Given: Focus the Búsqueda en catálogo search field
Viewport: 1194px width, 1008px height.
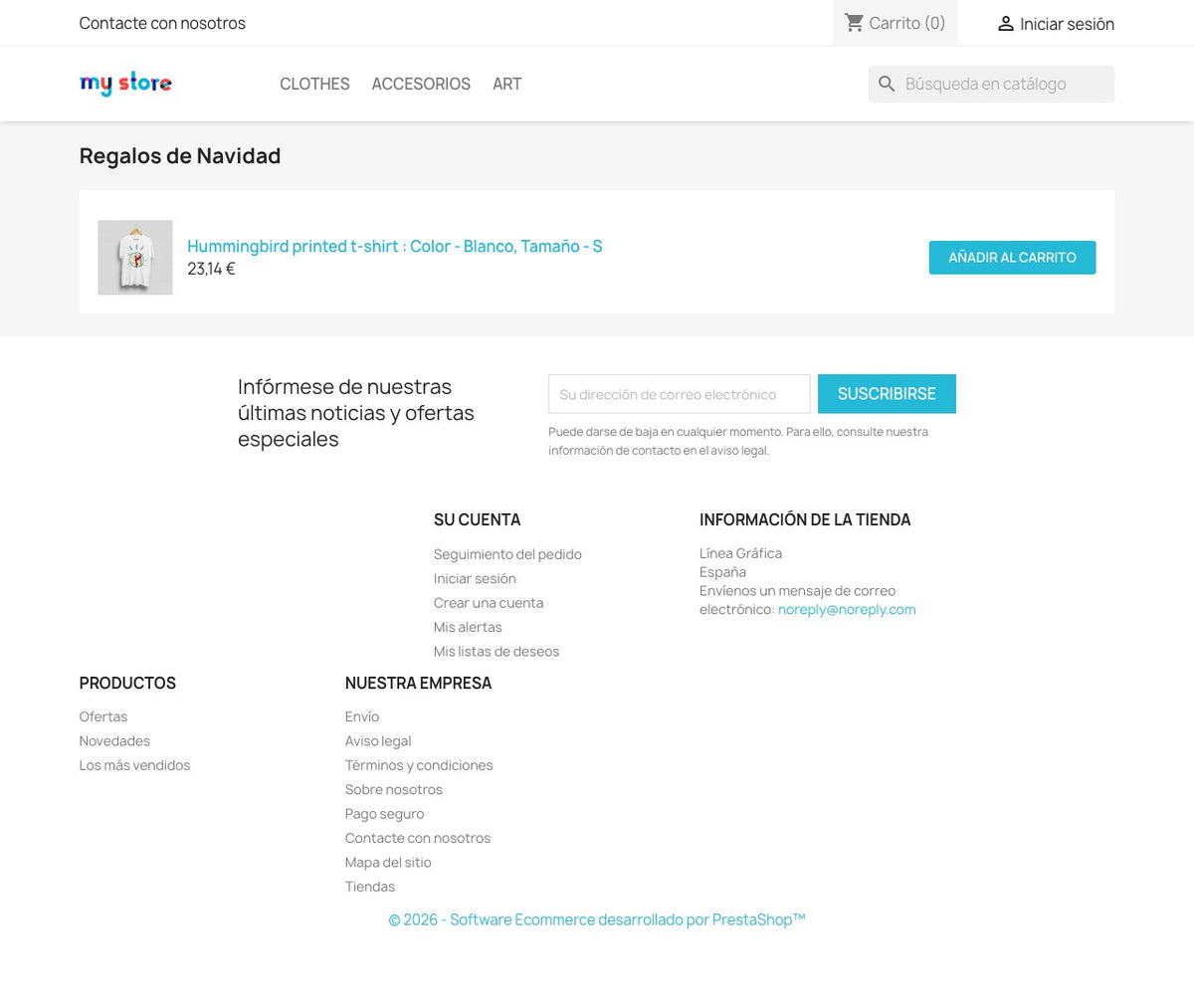Looking at the screenshot, I should click(991, 85).
